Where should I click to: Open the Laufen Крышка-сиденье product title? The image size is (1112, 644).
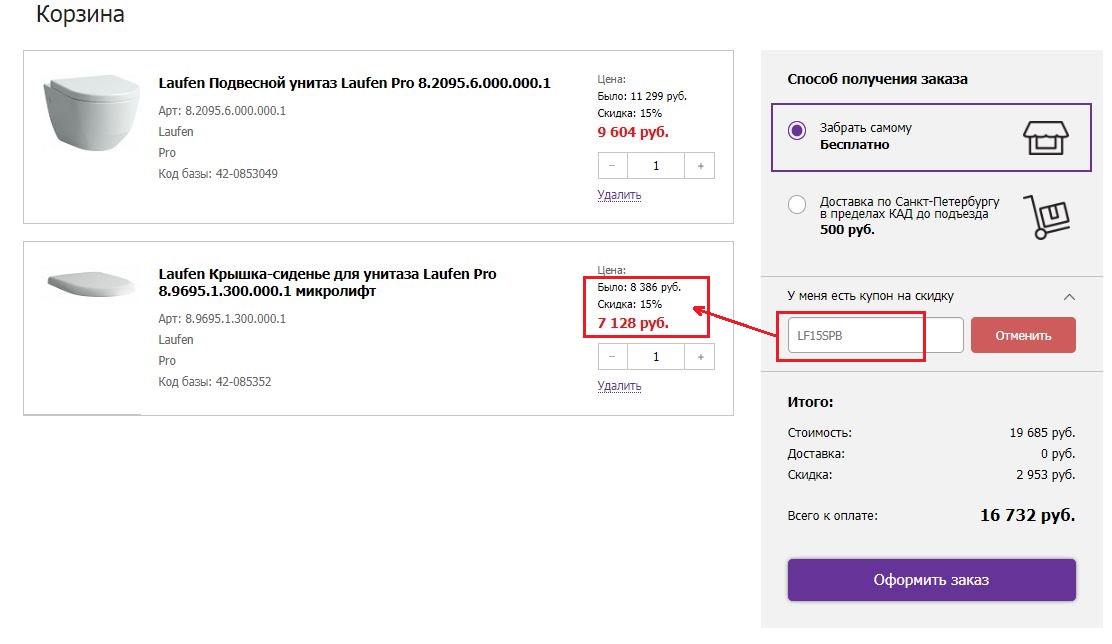point(327,282)
